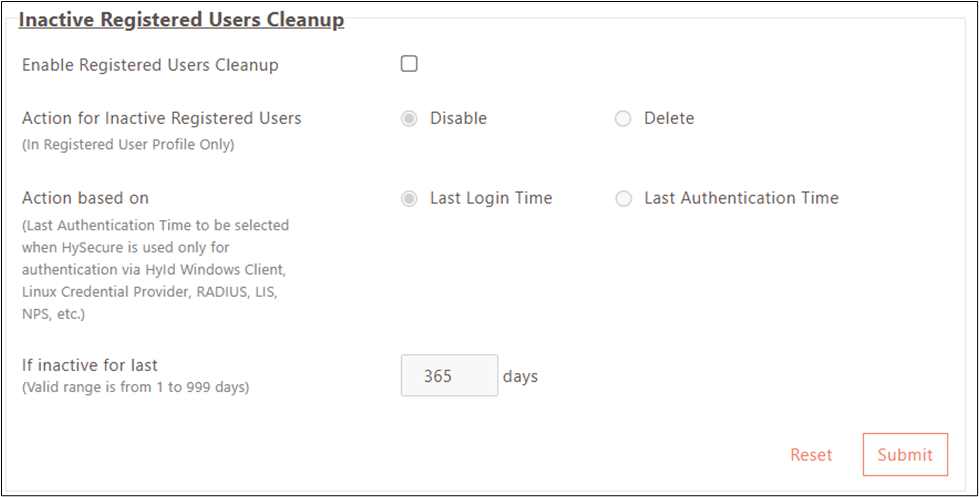The height and width of the screenshot is (497, 979).
Task: Click the Enable Registered Users Cleanup label
Action: pyautogui.click(x=150, y=66)
